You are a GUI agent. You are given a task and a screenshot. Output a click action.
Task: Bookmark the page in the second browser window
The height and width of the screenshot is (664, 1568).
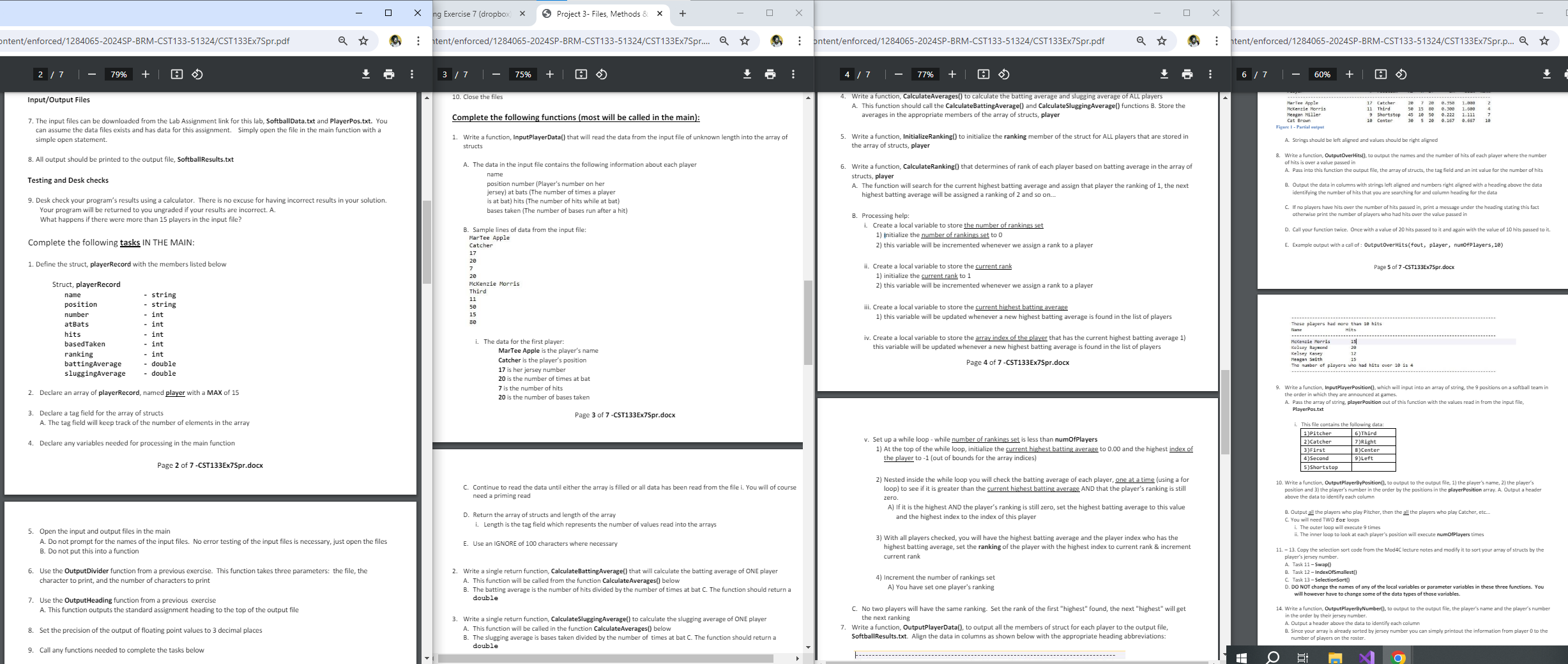click(745, 40)
